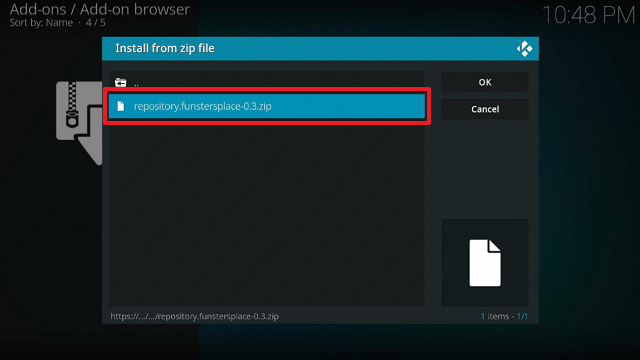
Task: Click the Kodi logo in dialog header
Action: point(524,49)
